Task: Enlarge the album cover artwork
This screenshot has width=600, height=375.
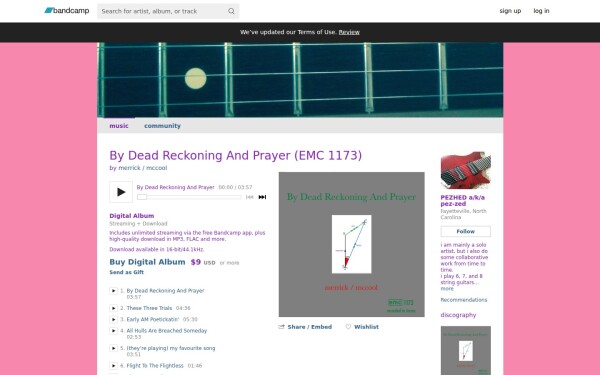Action: pos(351,244)
